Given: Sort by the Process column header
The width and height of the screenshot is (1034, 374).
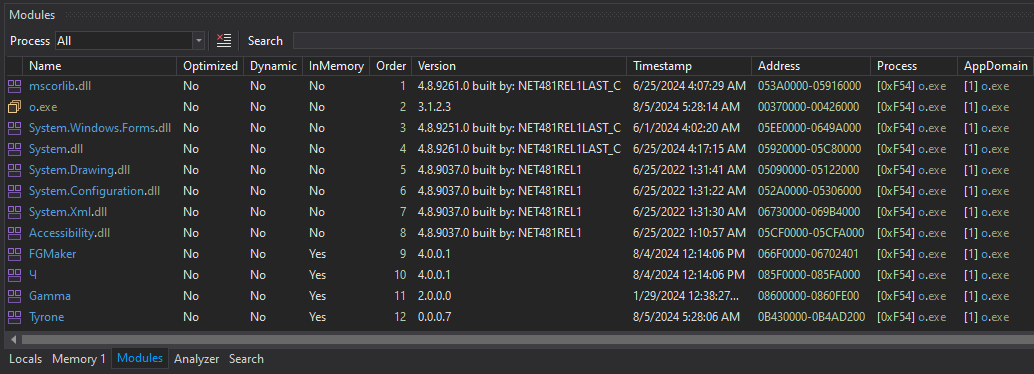Looking at the screenshot, I should 913,66.
